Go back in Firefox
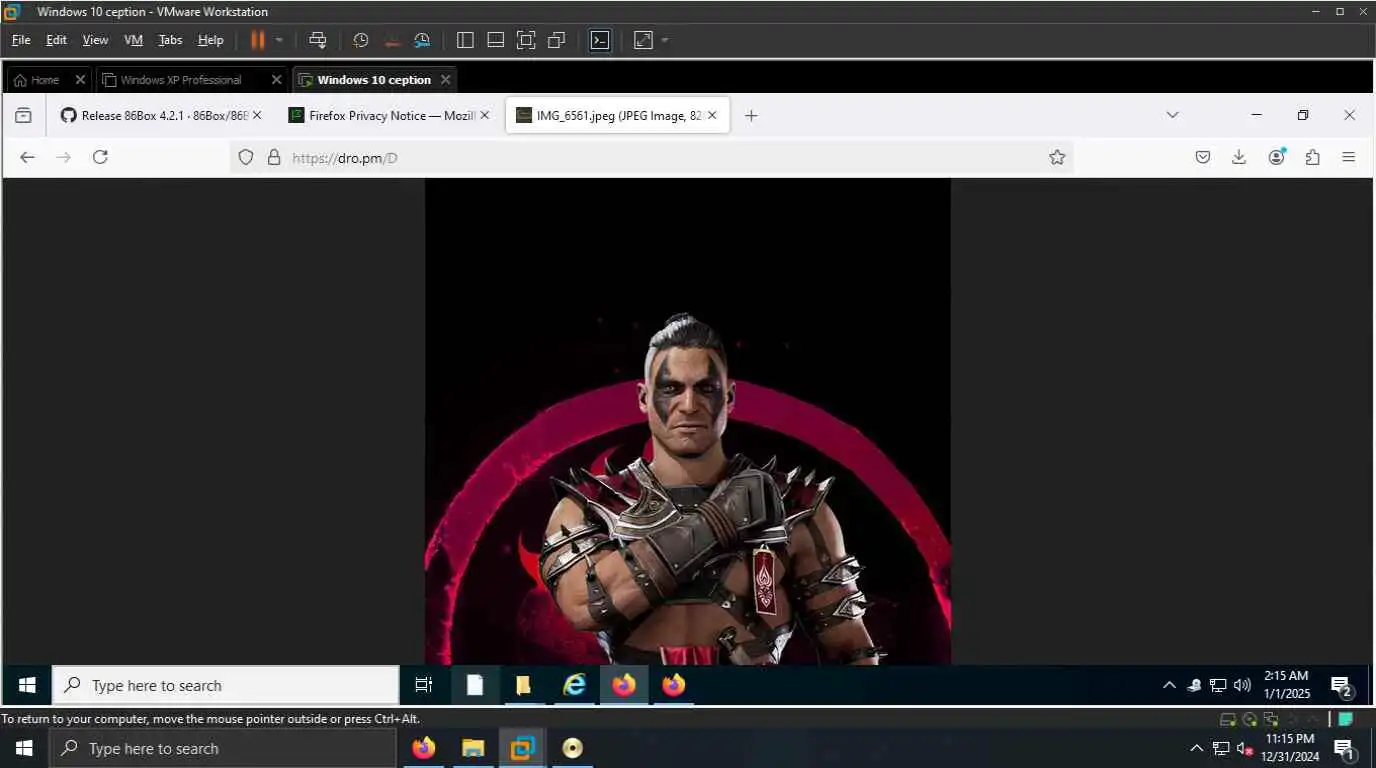Image resolution: width=1376 pixels, height=768 pixels. tap(27, 157)
